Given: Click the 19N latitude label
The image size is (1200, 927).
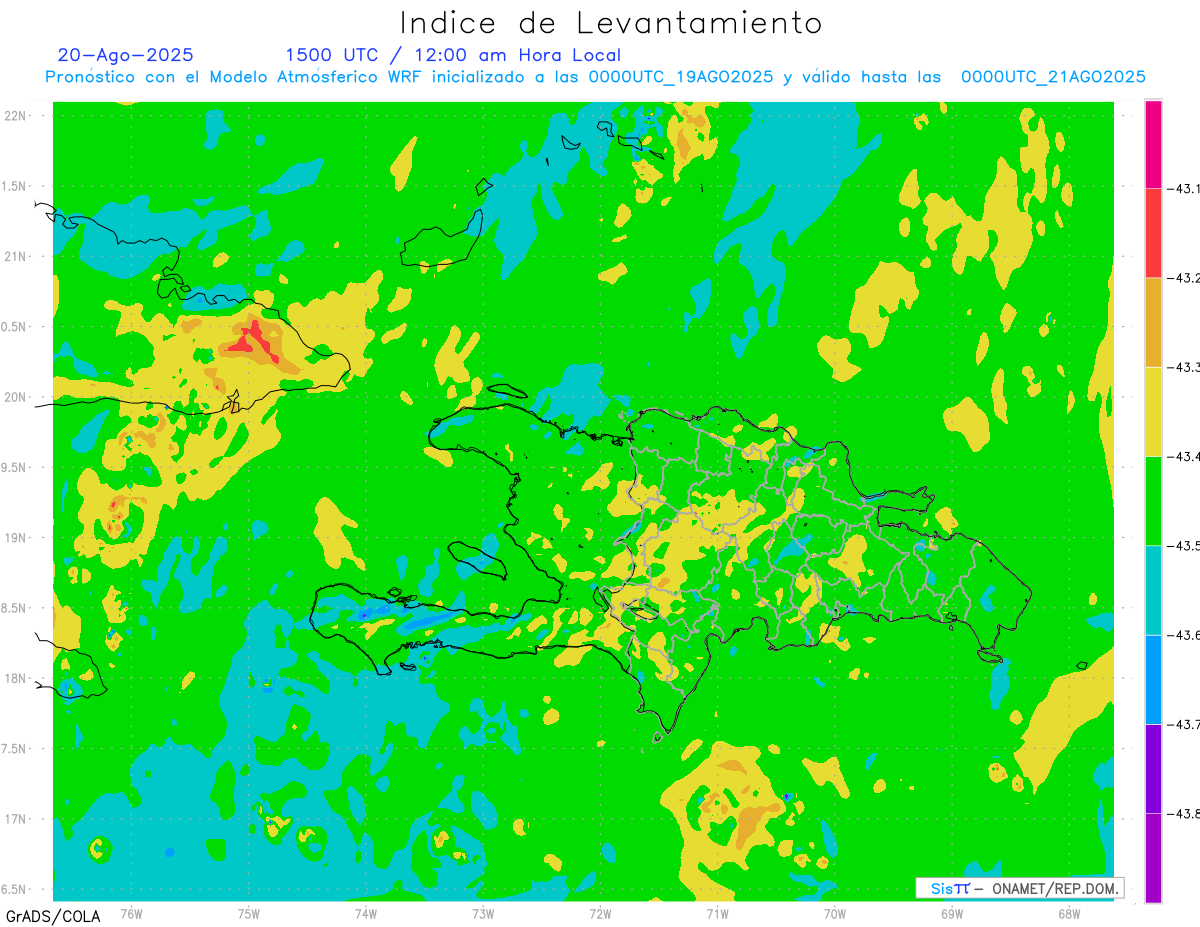Looking at the screenshot, I should click(16, 538).
